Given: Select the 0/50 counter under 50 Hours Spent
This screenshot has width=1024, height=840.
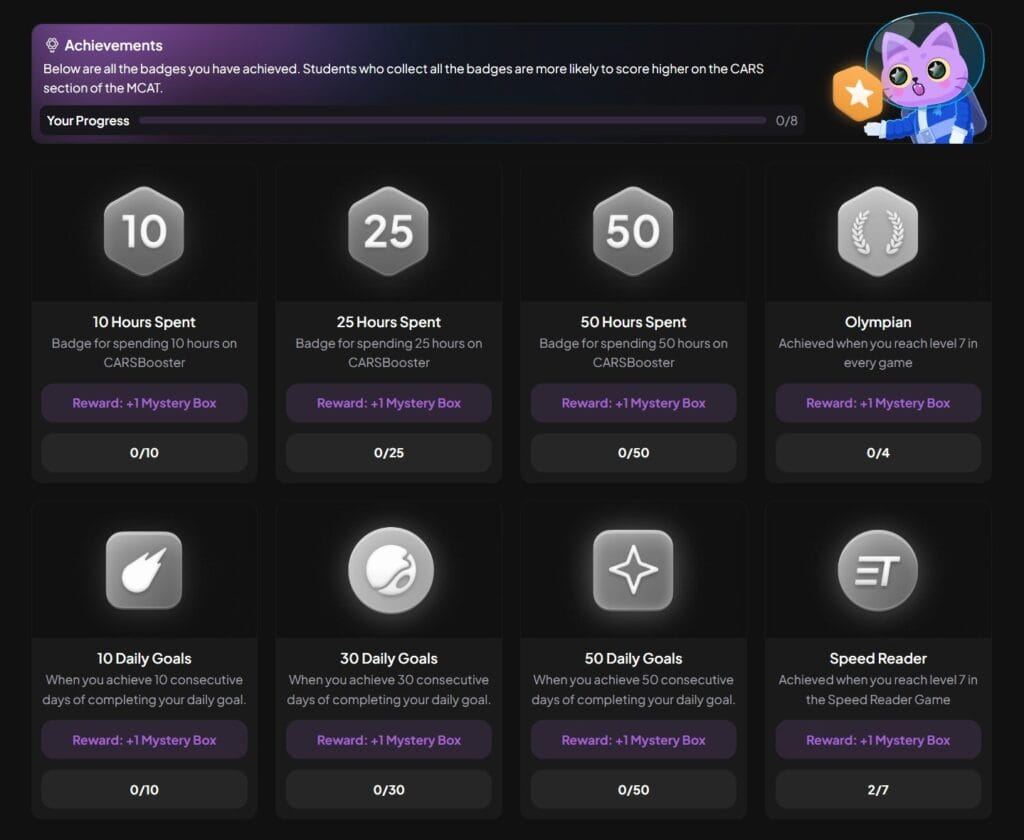Looking at the screenshot, I should point(633,452).
